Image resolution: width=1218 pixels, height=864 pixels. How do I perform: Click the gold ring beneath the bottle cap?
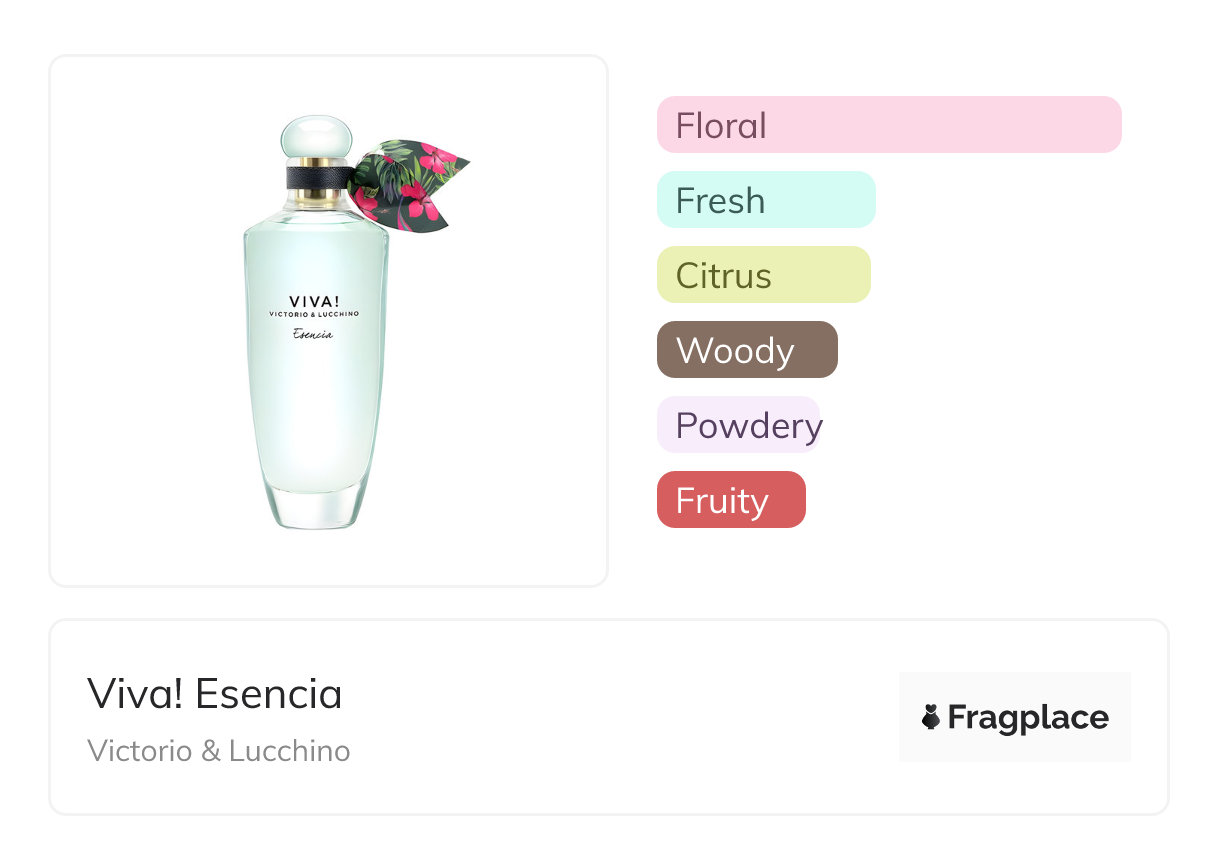(x=316, y=160)
